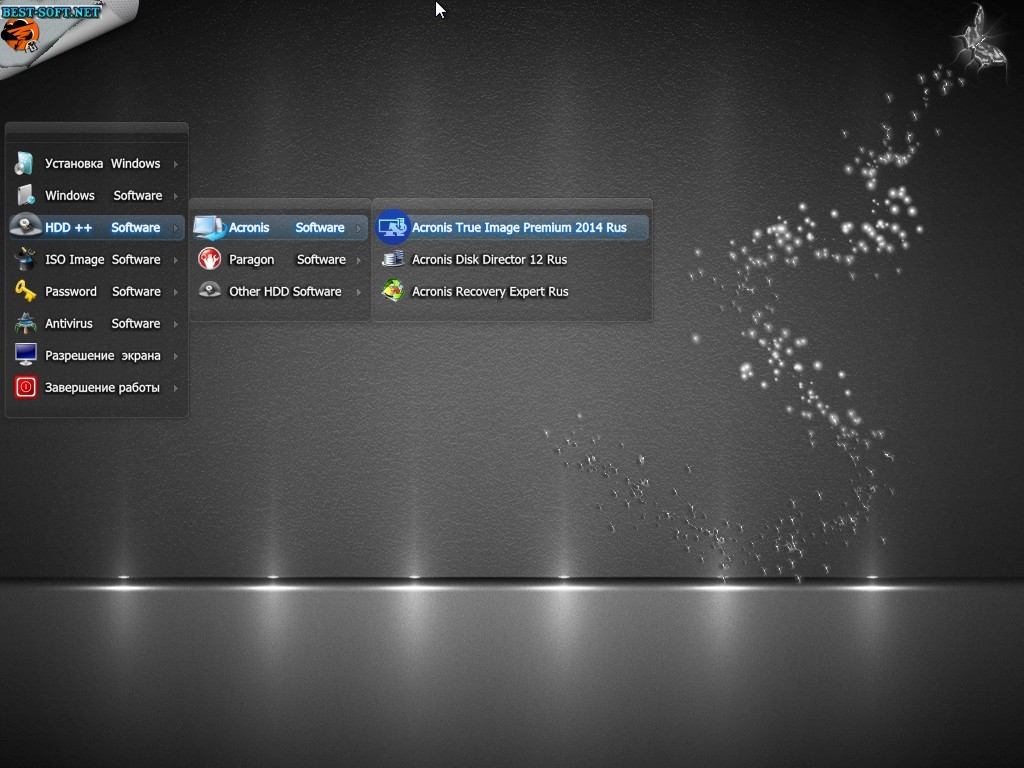Viewport: 1024px width, 768px height.
Task: Open the Разрешение экрана menu entry
Action: [x=97, y=355]
